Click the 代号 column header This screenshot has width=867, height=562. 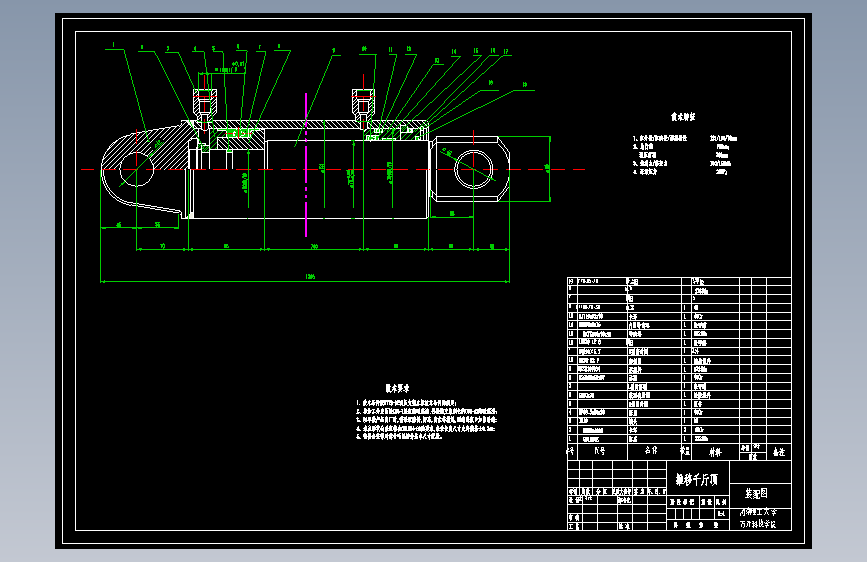(x=600, y=451)
